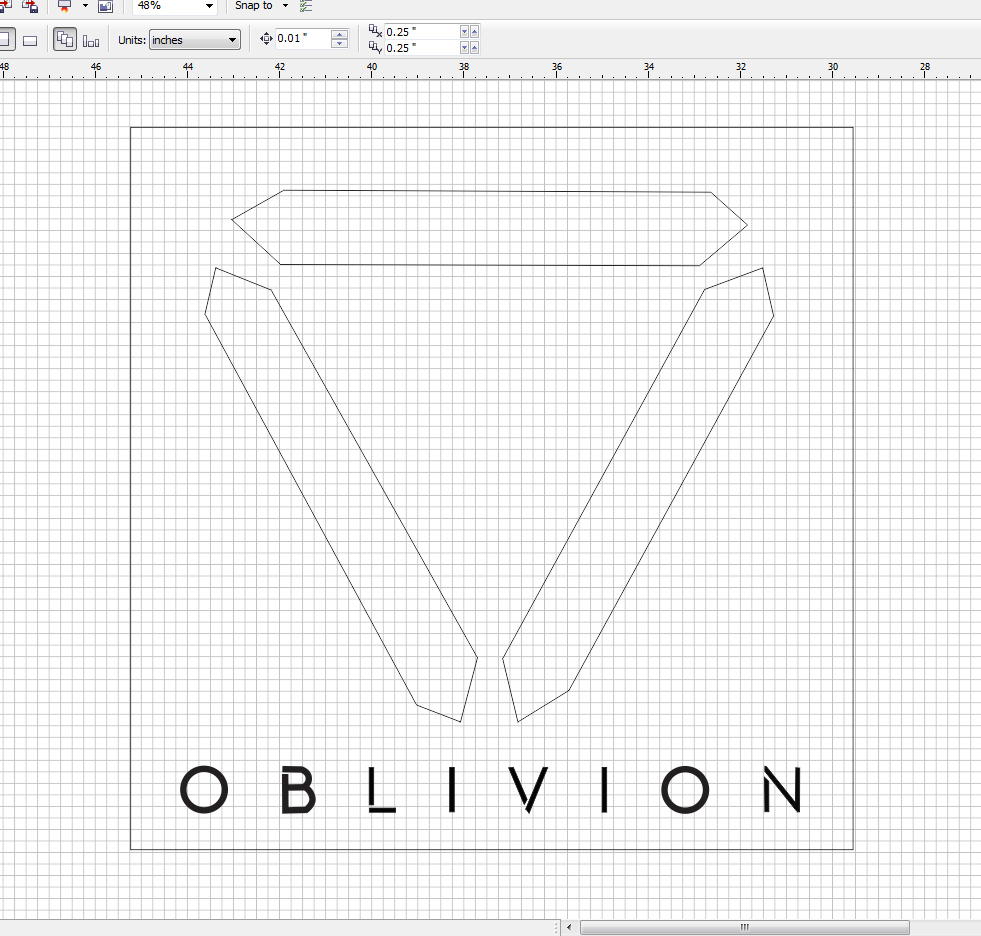Screen dimensions: 981x936
Task: Increase the nudge distance with up arrow
Action: point(339,35)
